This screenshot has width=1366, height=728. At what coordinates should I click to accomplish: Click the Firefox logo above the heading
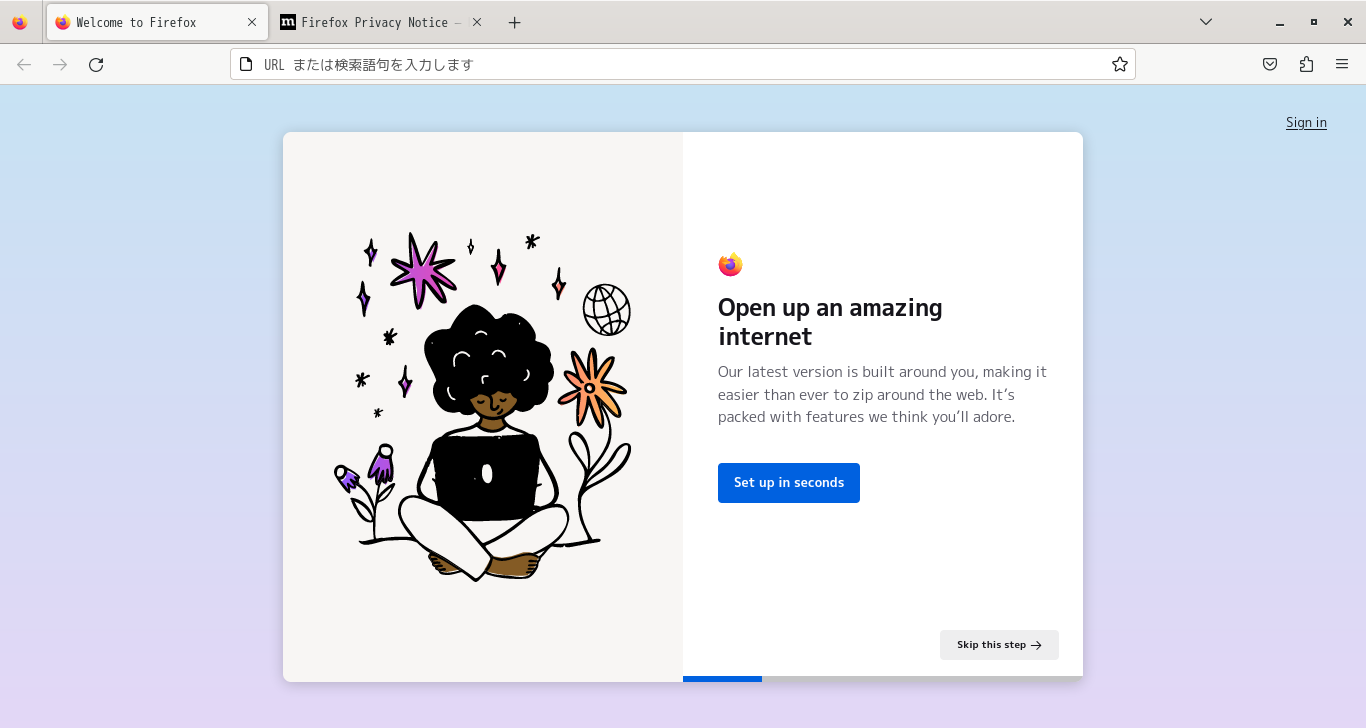(730, 265)
